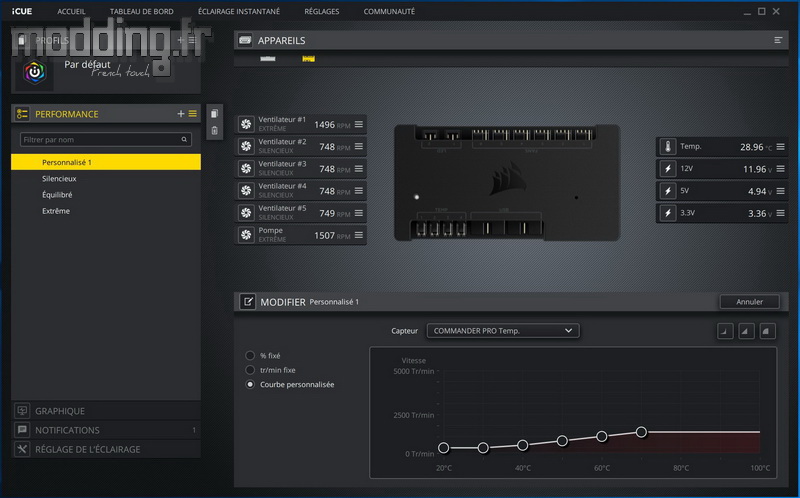The image size is (800, 498).
Task: Apply the extreme curve preset icon
Action: [x=767, y=331]
